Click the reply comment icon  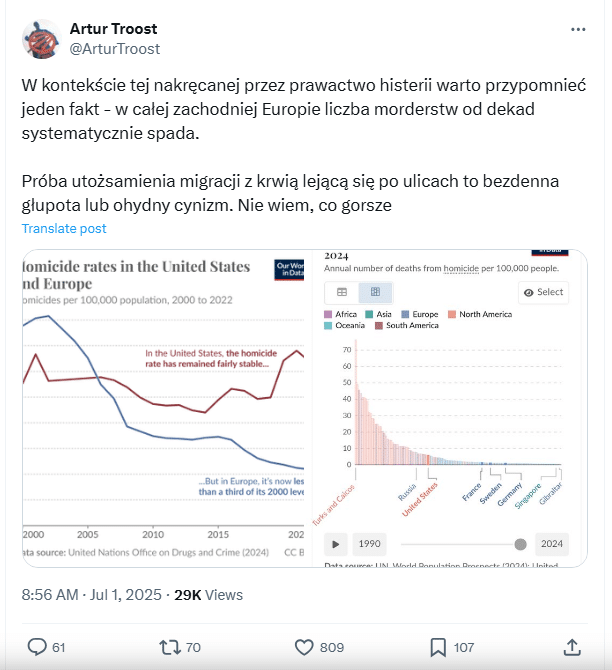(x=38, y=647)
